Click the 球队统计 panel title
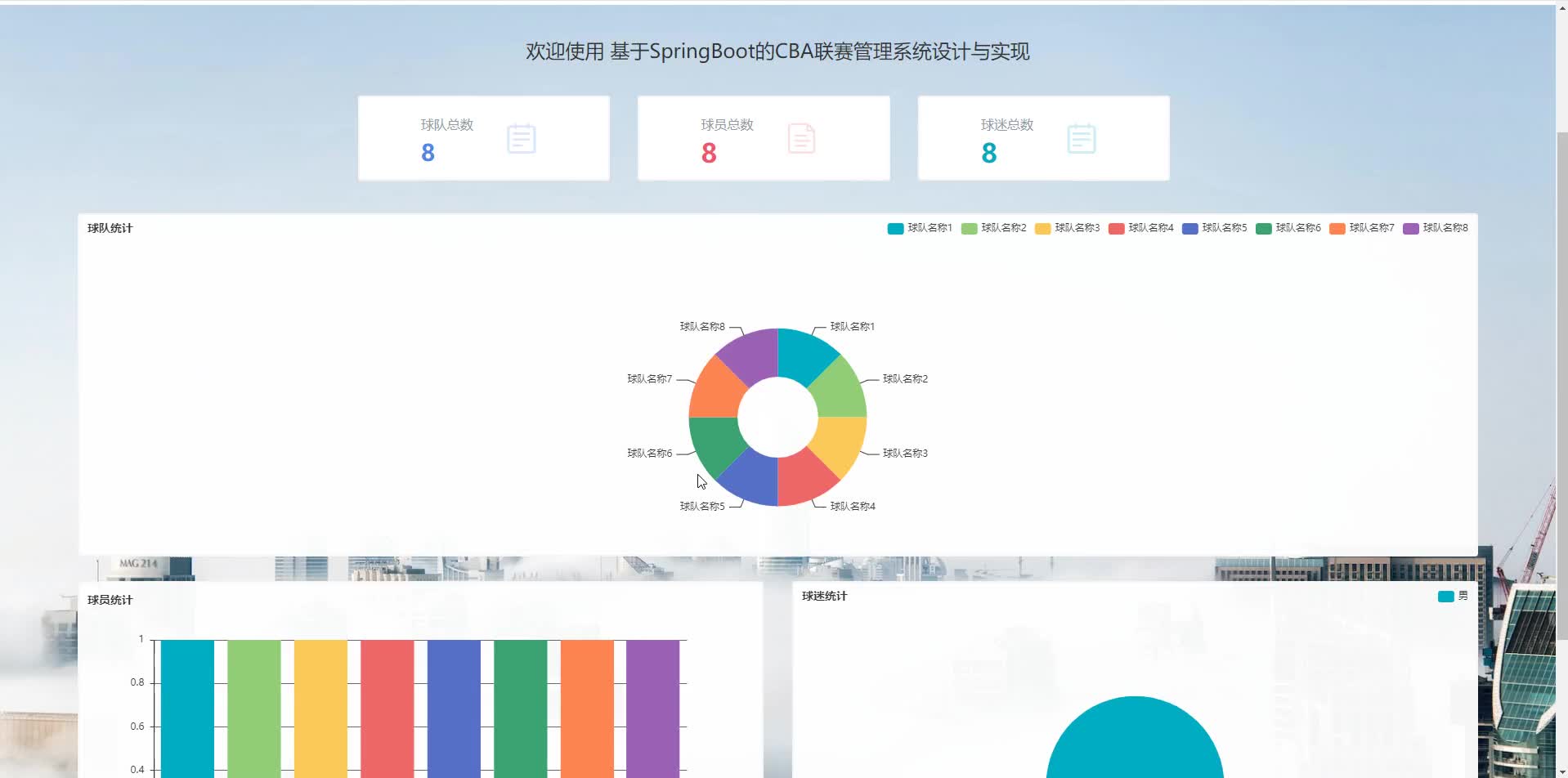 [110, 228]
